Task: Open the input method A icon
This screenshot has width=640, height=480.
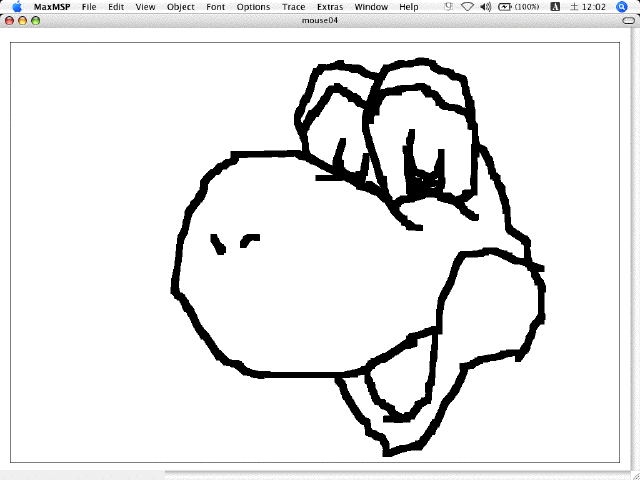Action: [x=555, y=7]
